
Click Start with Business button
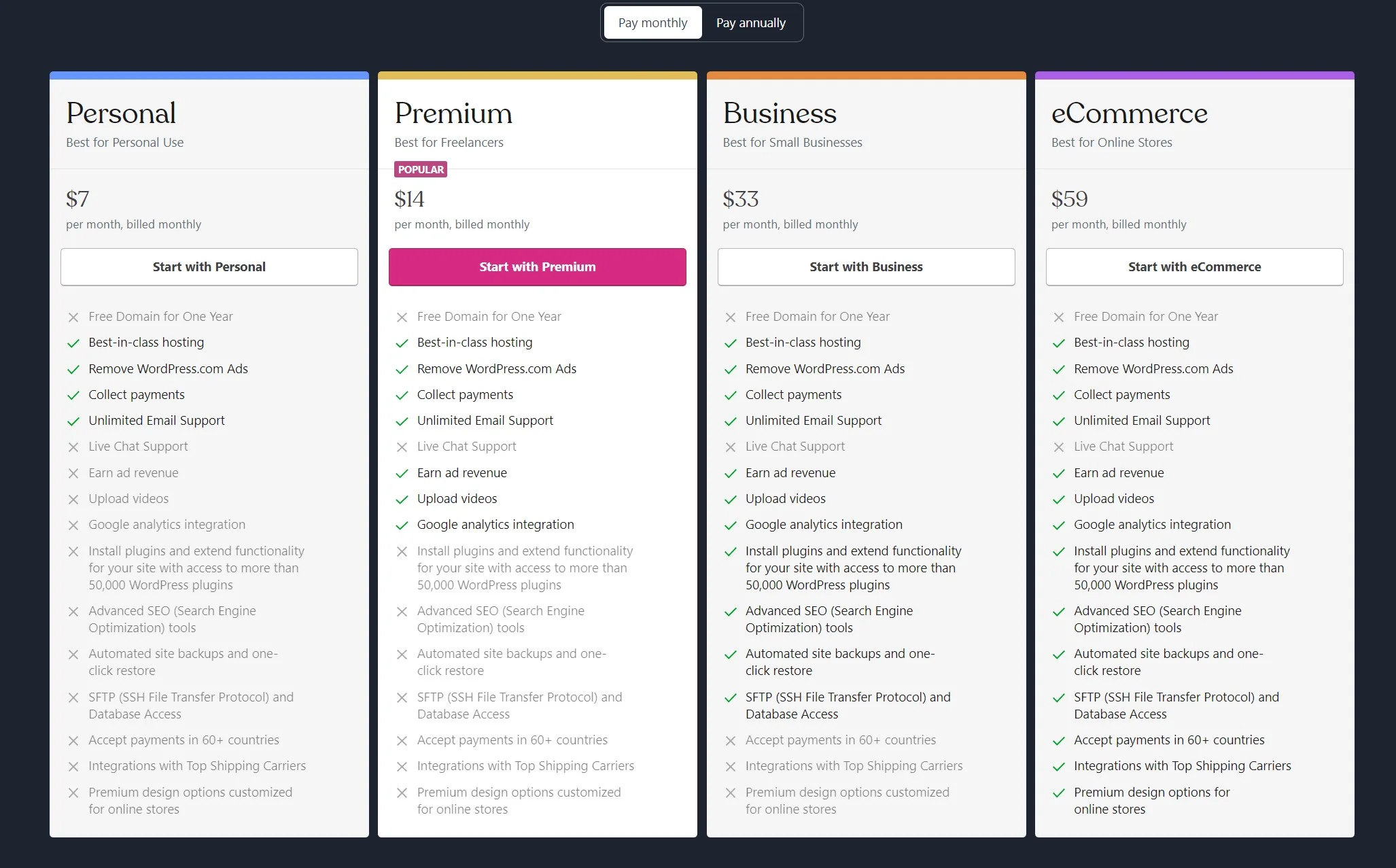(x=866, y=267)
